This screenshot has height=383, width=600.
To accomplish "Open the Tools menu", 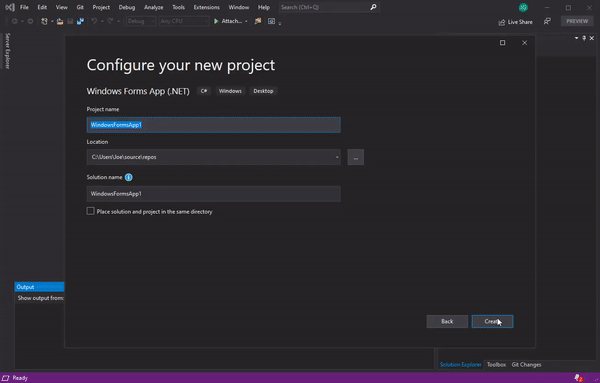I will coord(178,7).
